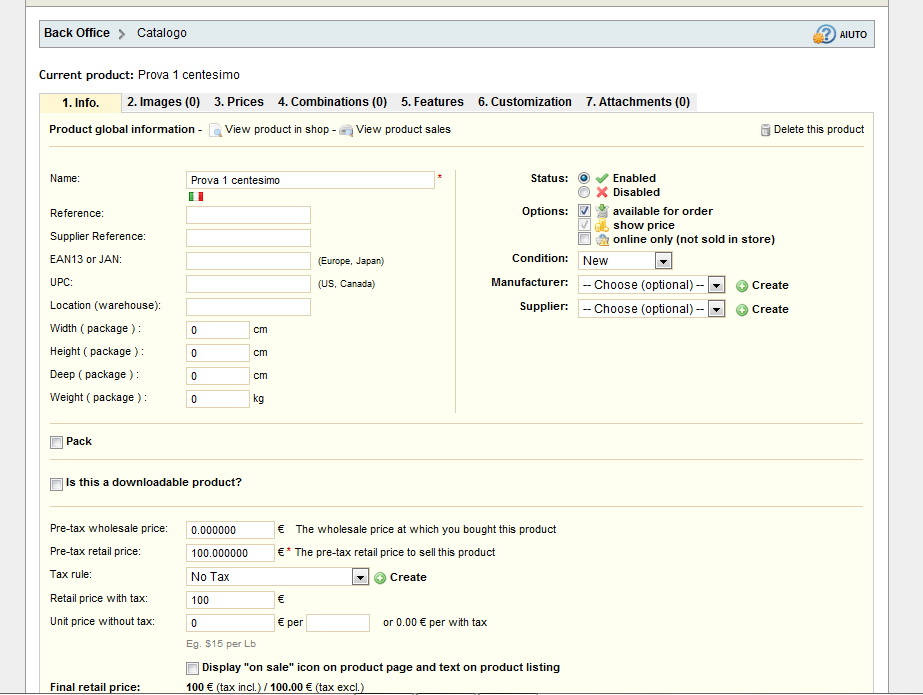The height and width of the screenshot is (695, 923).
Task: Select the Disabled status radio button
Action: click(584, 192)
